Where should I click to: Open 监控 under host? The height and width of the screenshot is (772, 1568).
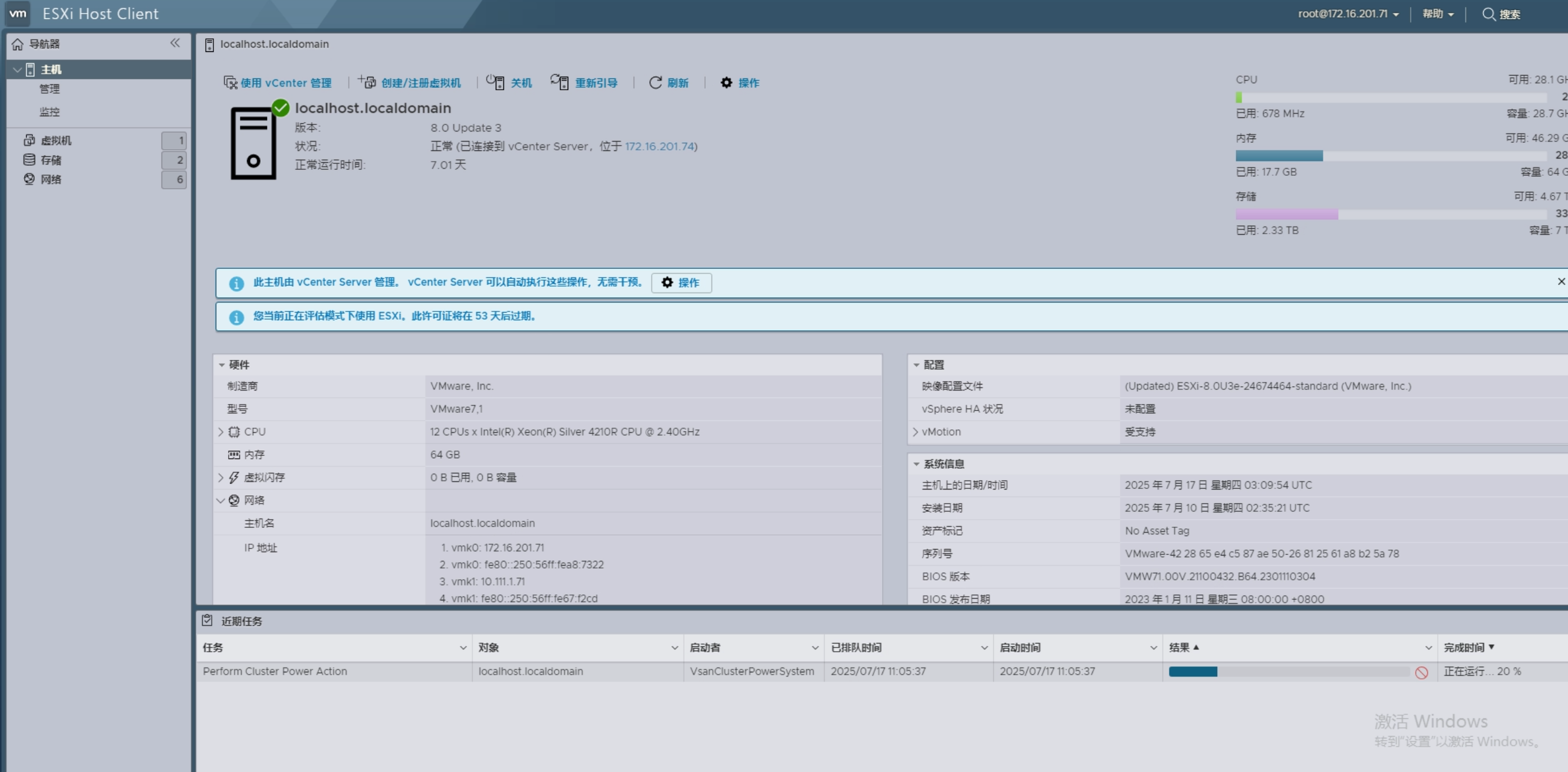[50, 112]
